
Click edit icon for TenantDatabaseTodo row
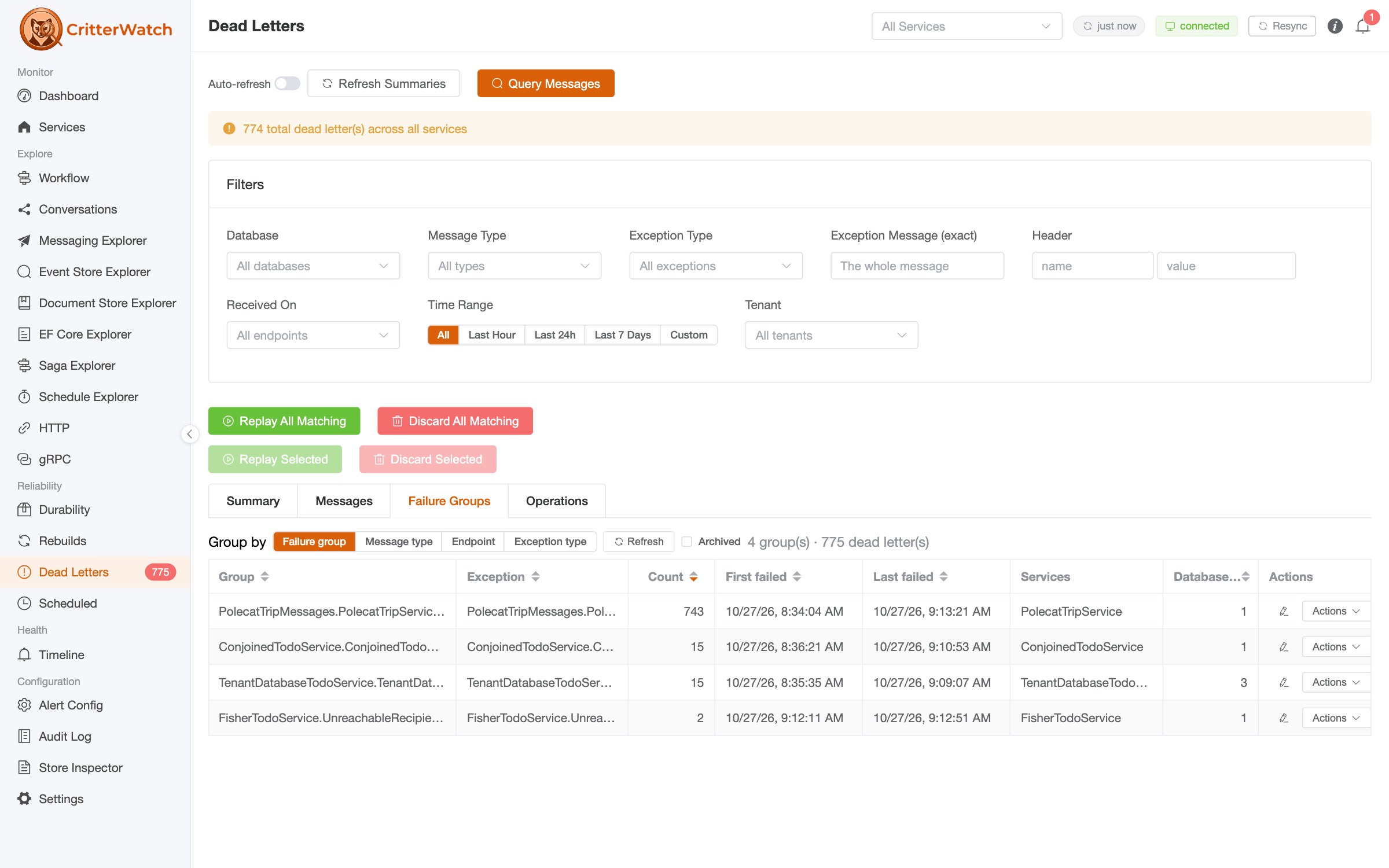[x=1283, y=682]
